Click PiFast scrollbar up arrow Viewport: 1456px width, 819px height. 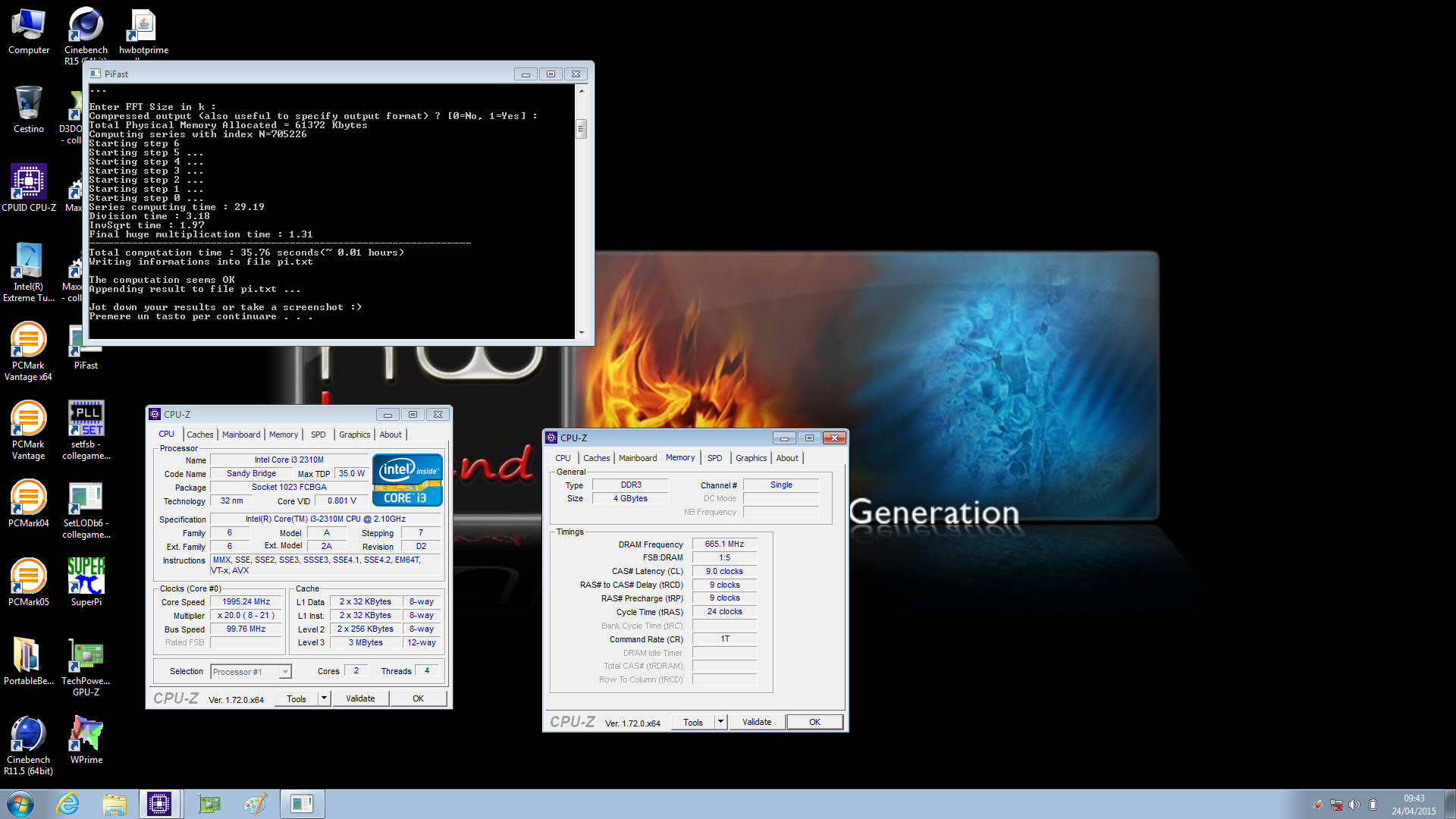coord(582,90)
